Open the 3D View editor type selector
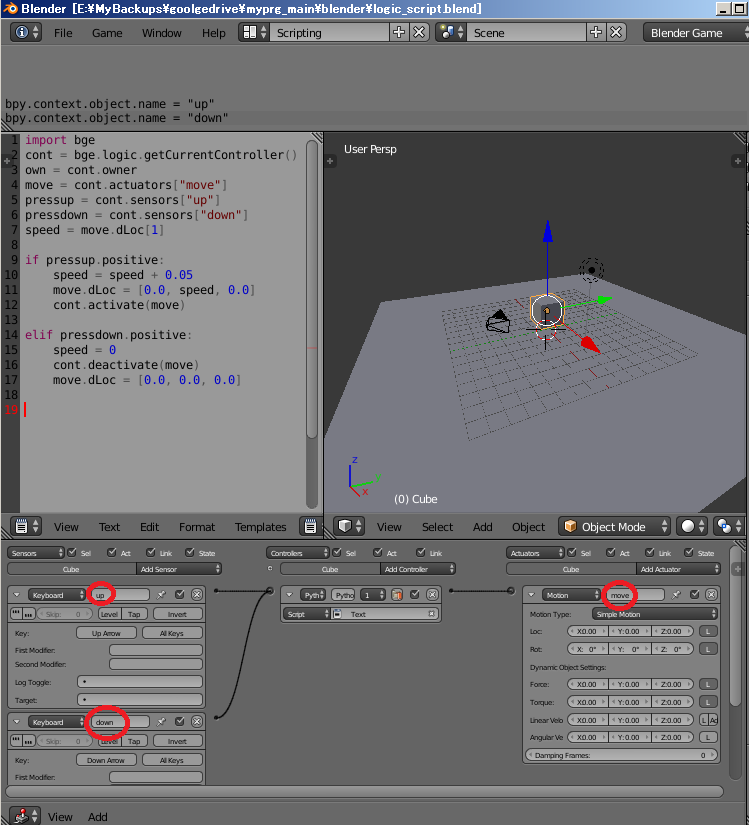This screenshot has height=825, width=749. click(x=349, y=527)
